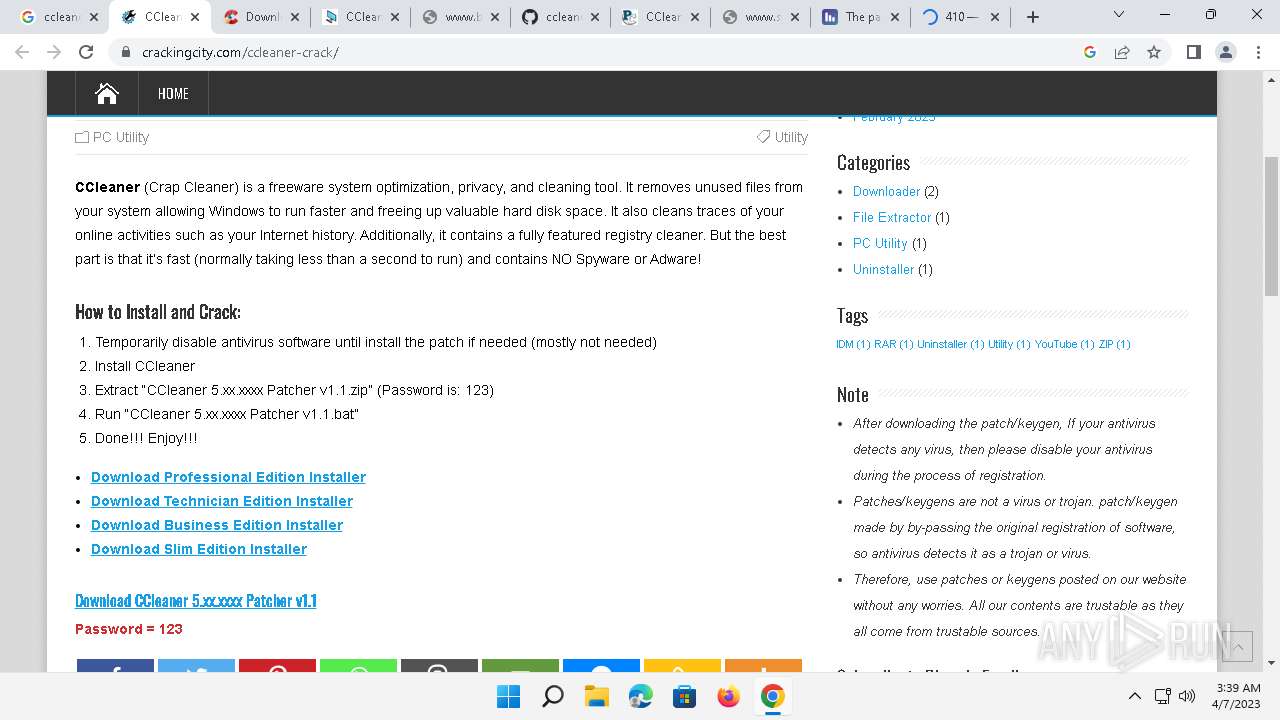The image size is (1280, 720).
Task: Click the home icon in site navigation
Action: pos(107,93)
